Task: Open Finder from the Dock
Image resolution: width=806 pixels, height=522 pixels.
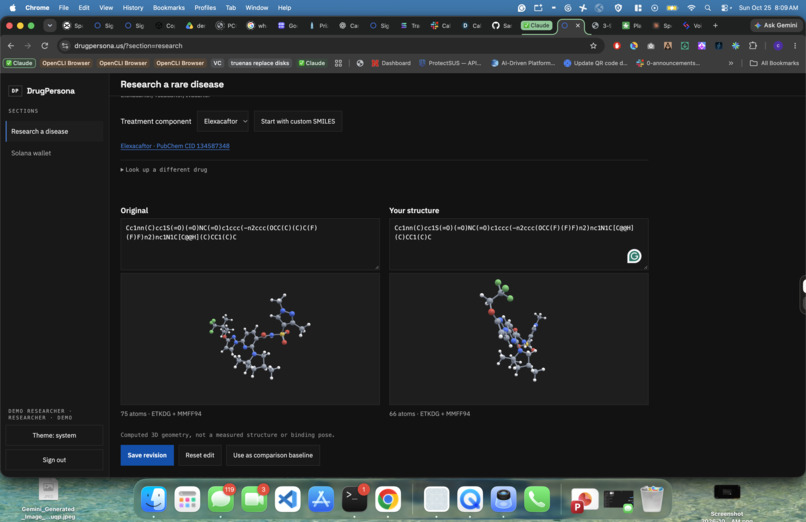Action: 154,499
